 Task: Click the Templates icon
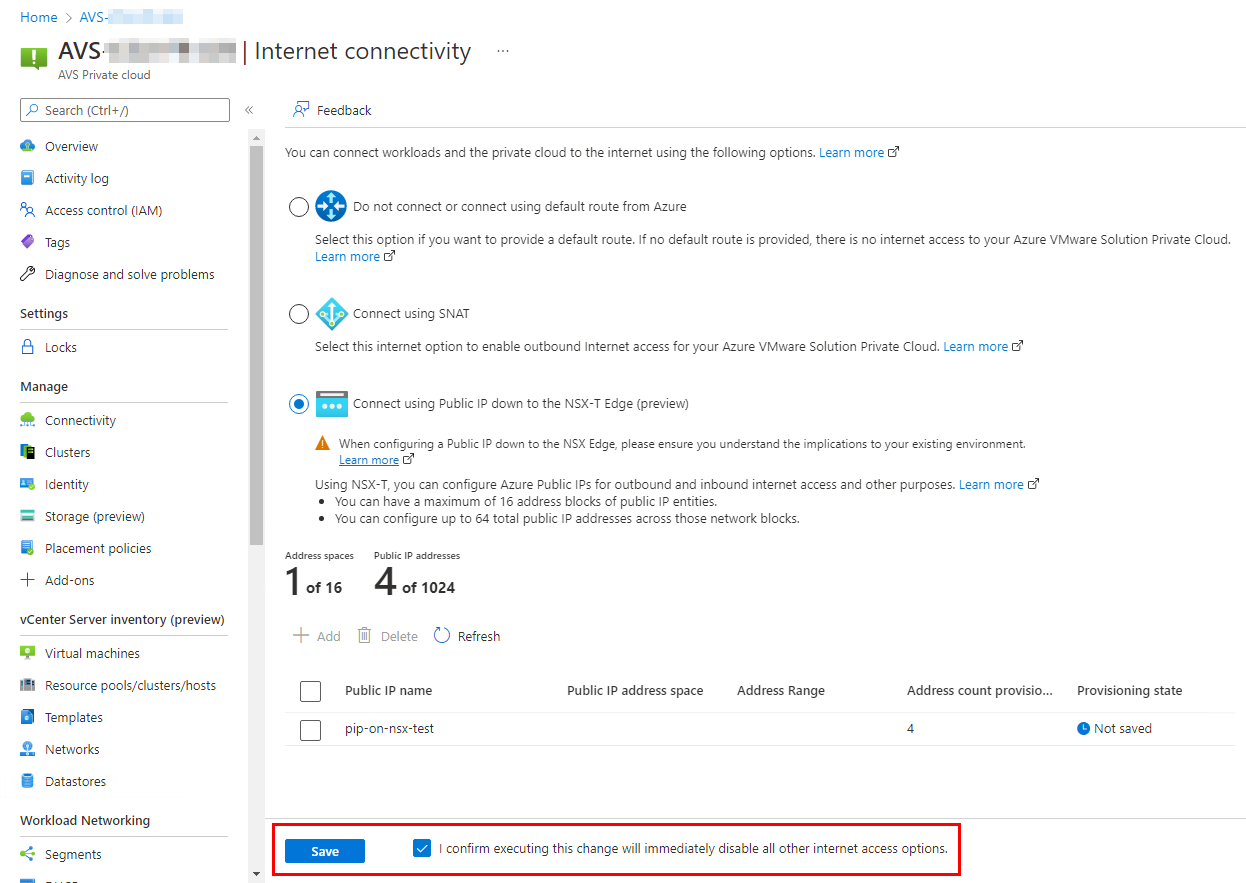28,717
